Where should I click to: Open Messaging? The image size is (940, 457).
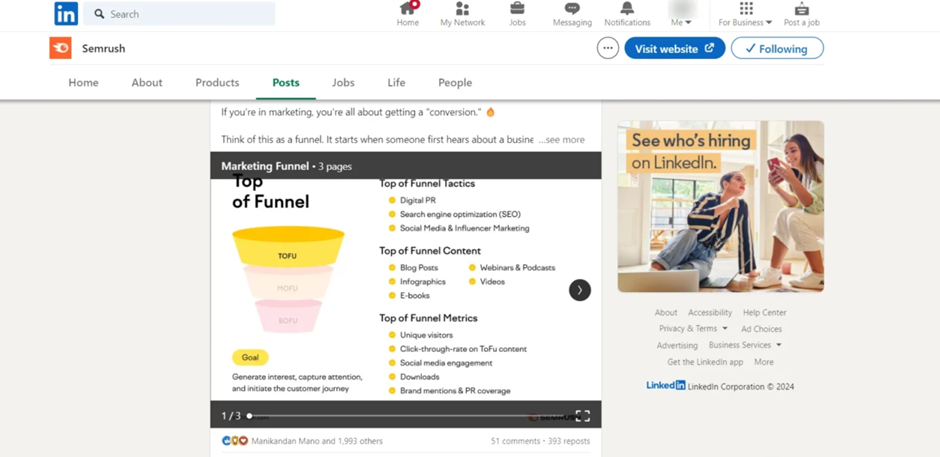click(x=572, y=14)
